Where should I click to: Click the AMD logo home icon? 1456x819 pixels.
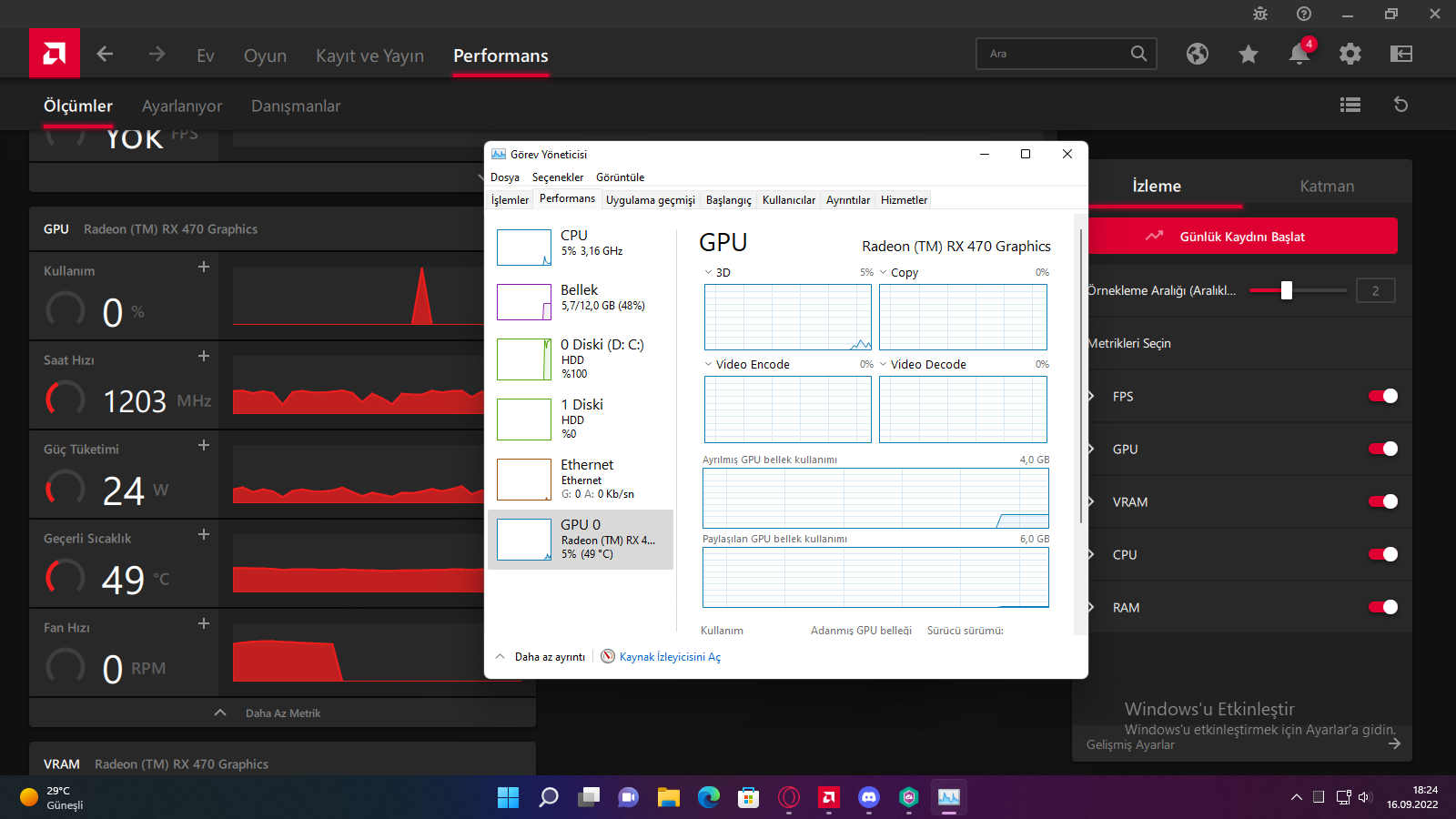pyautogui.click(x=55, y=54)
